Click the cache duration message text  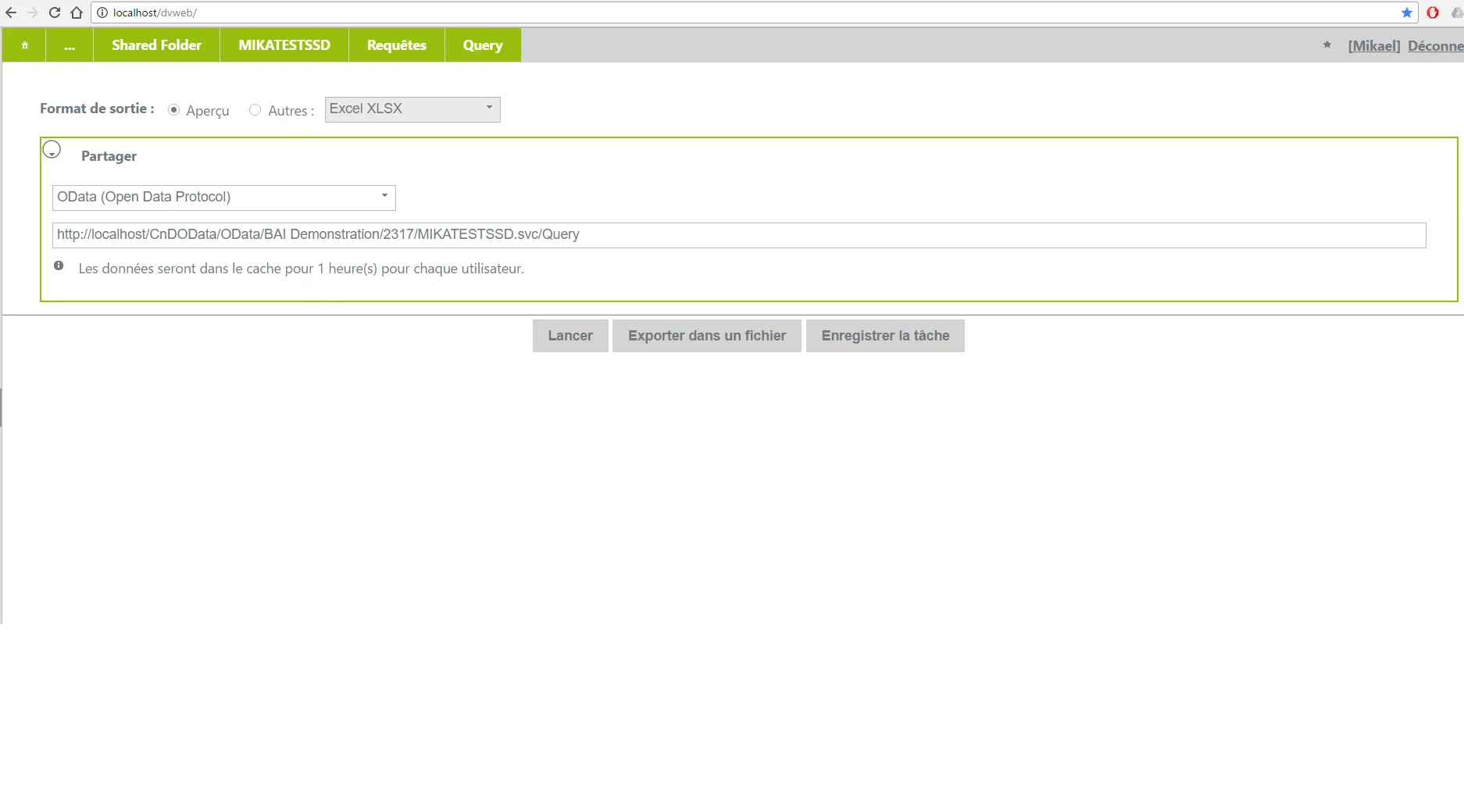pyautogui.click(x=301, y=269)
